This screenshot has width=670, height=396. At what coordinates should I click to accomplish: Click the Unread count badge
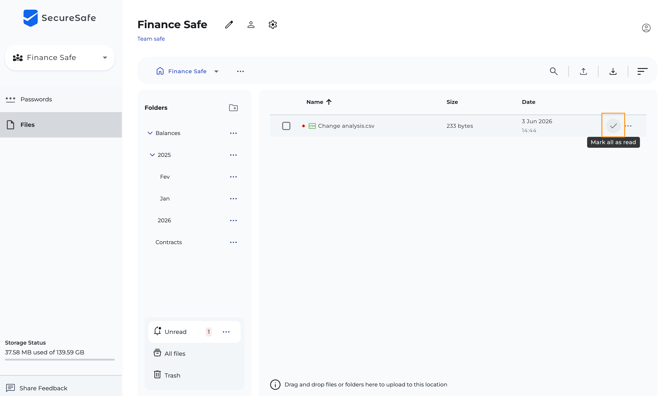coord(209,332)
